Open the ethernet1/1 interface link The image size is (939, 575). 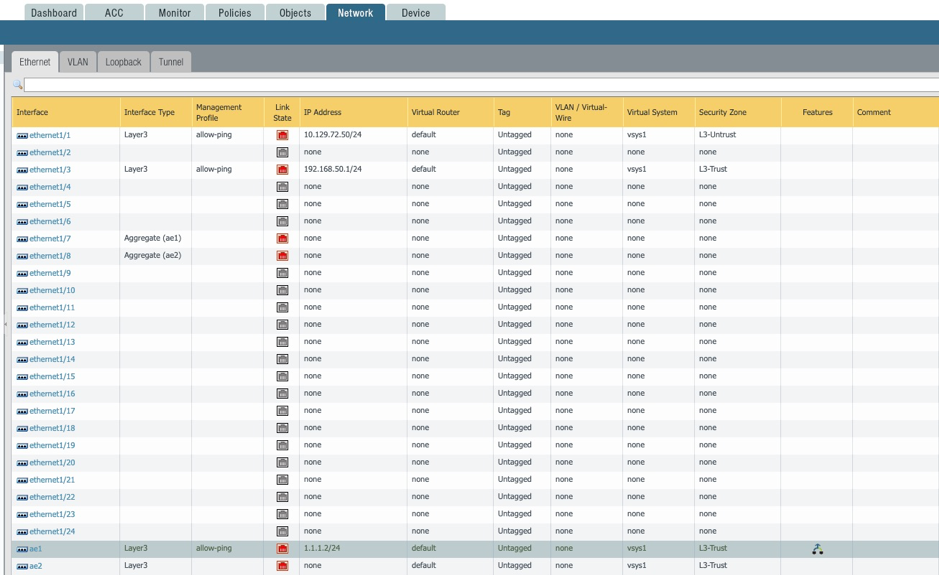pos(50,135)
